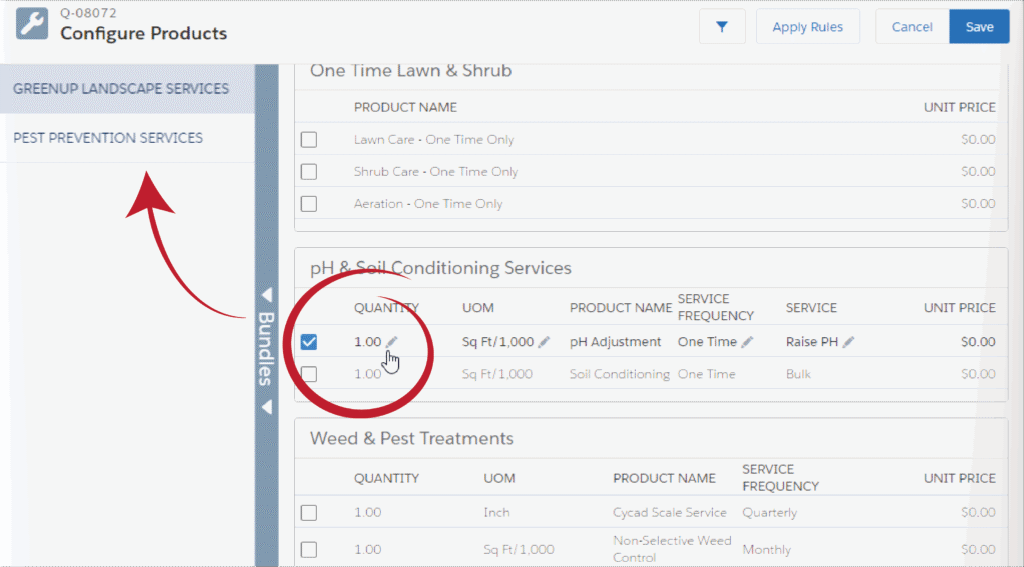
Task: Click the wrench configure icon in header
Action: [32, 26]
